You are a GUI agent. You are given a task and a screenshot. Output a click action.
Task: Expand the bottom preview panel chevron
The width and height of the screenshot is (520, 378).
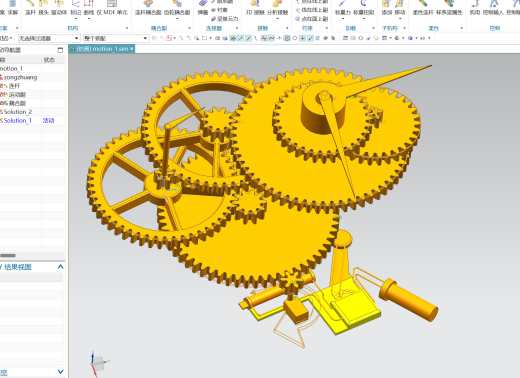(60, 372)
